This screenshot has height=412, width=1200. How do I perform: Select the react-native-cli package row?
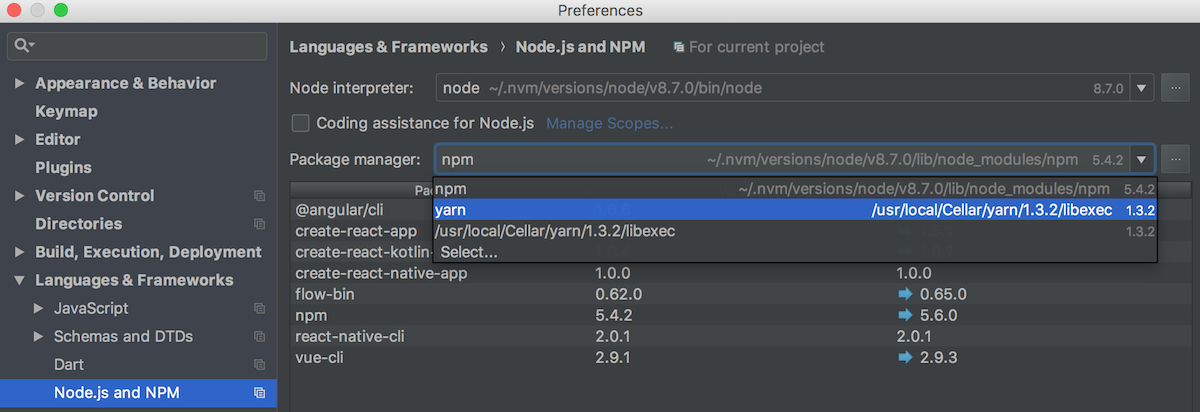click(x=740, y=336)
